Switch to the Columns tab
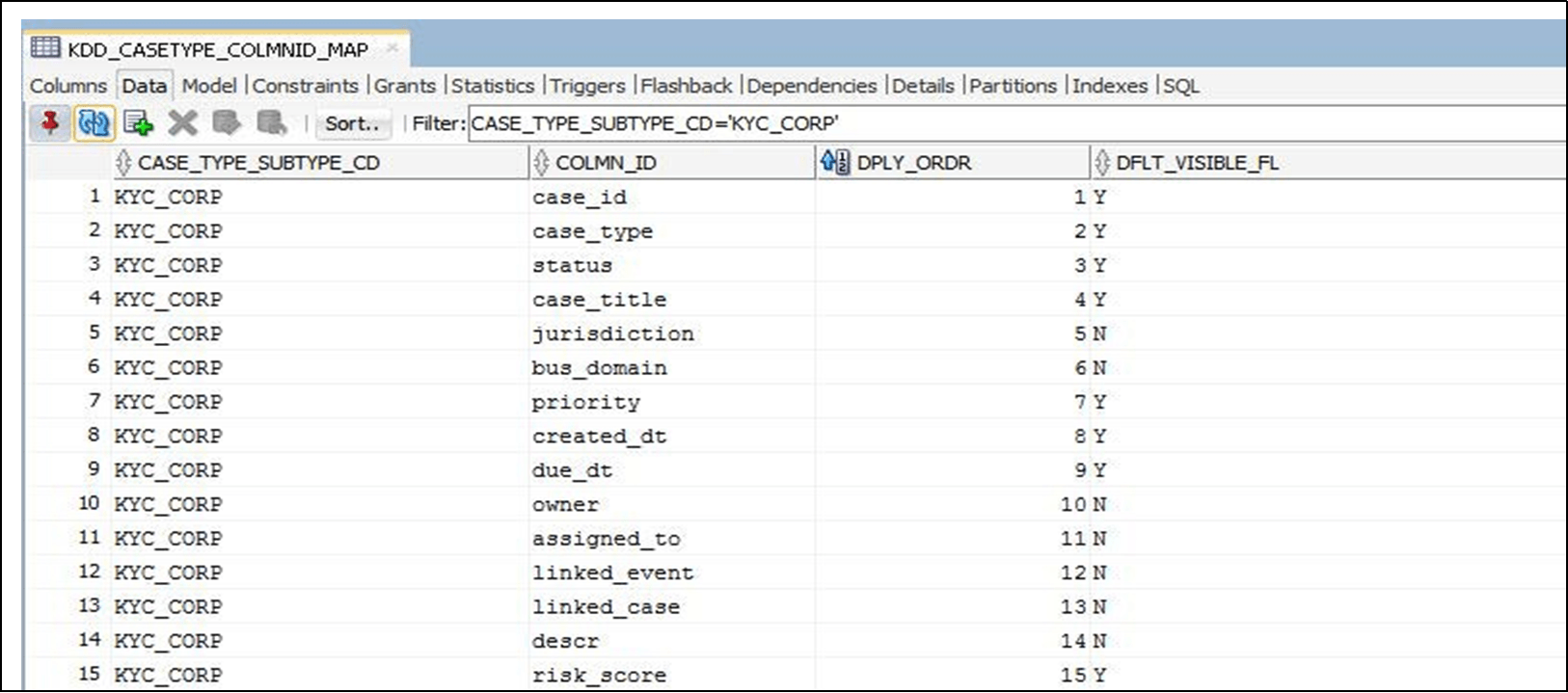The width and height of the screenshot is (1568, 693). 68,86
